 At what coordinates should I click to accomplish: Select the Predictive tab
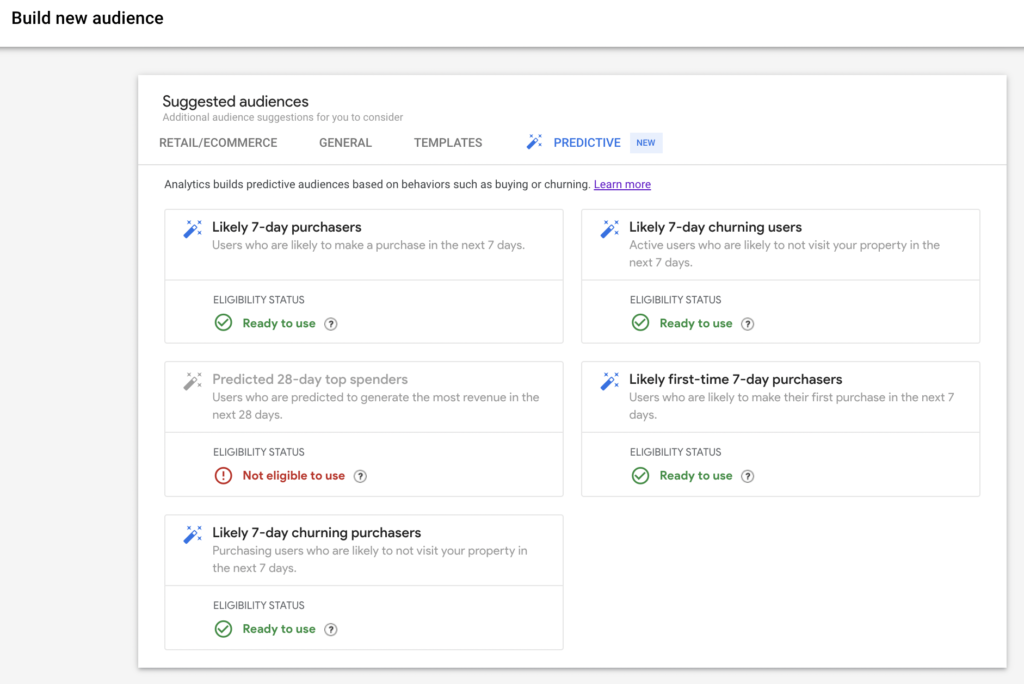pyautogui.click(x=587, y=143)
